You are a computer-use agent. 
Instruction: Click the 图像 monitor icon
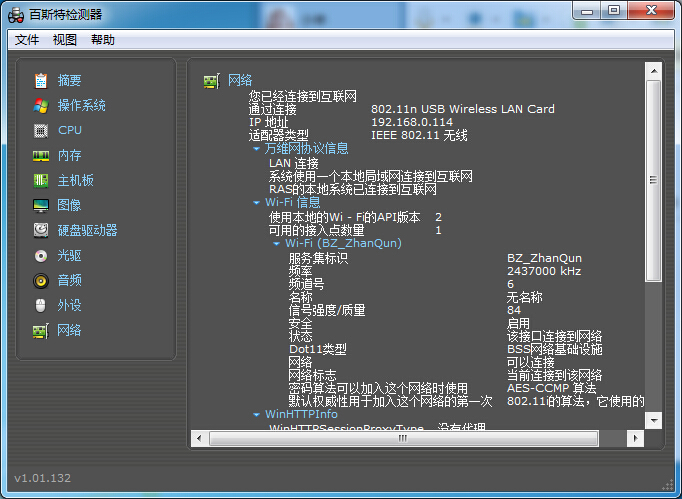tap(41, 205)
